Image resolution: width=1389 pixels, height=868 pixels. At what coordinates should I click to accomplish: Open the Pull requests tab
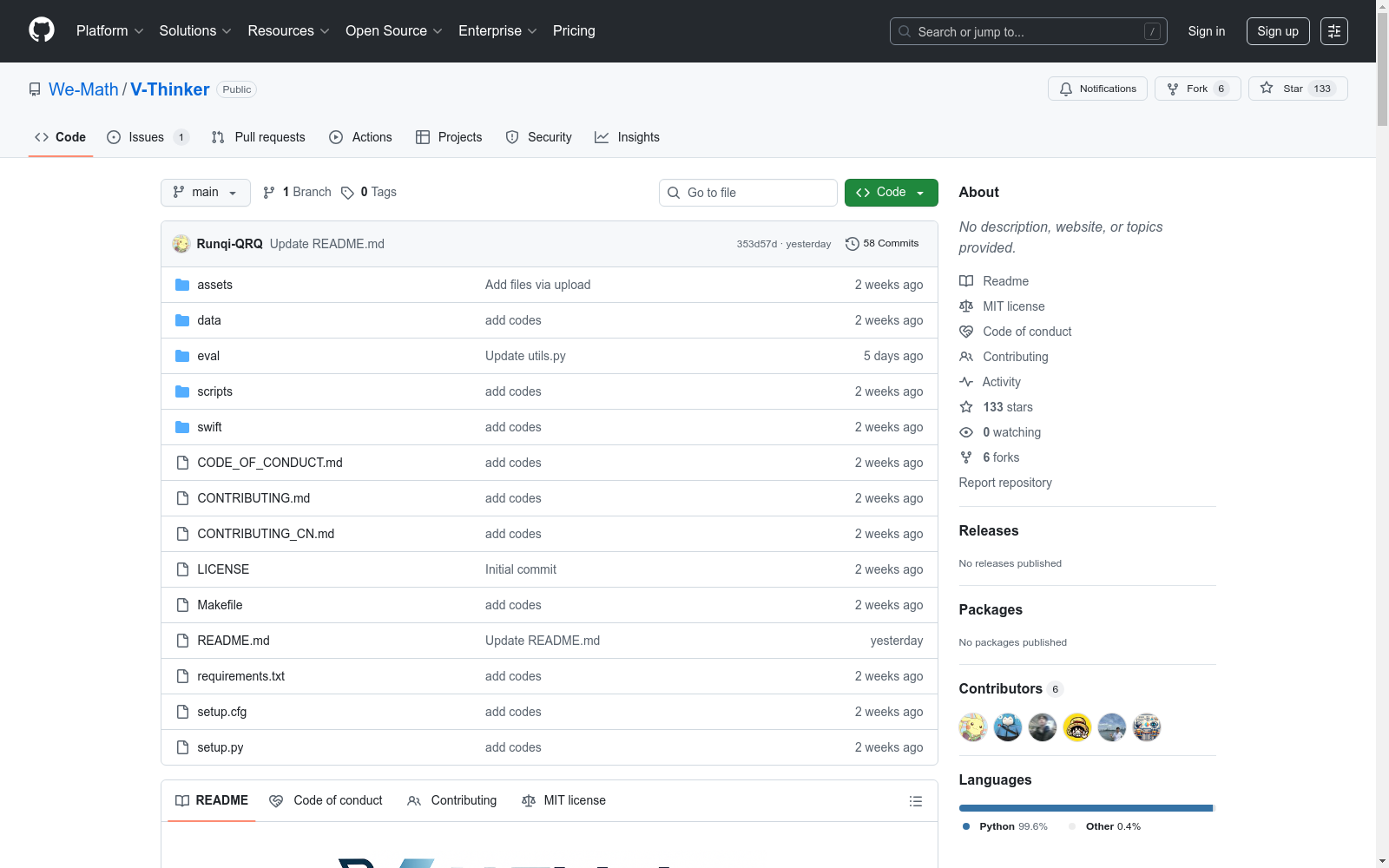(x=259, y=137)
